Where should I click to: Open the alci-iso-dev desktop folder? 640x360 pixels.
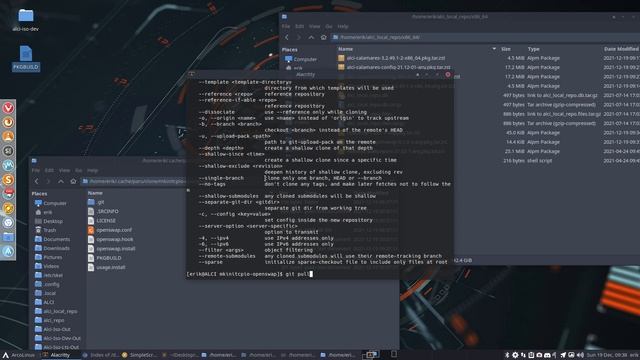26,20
